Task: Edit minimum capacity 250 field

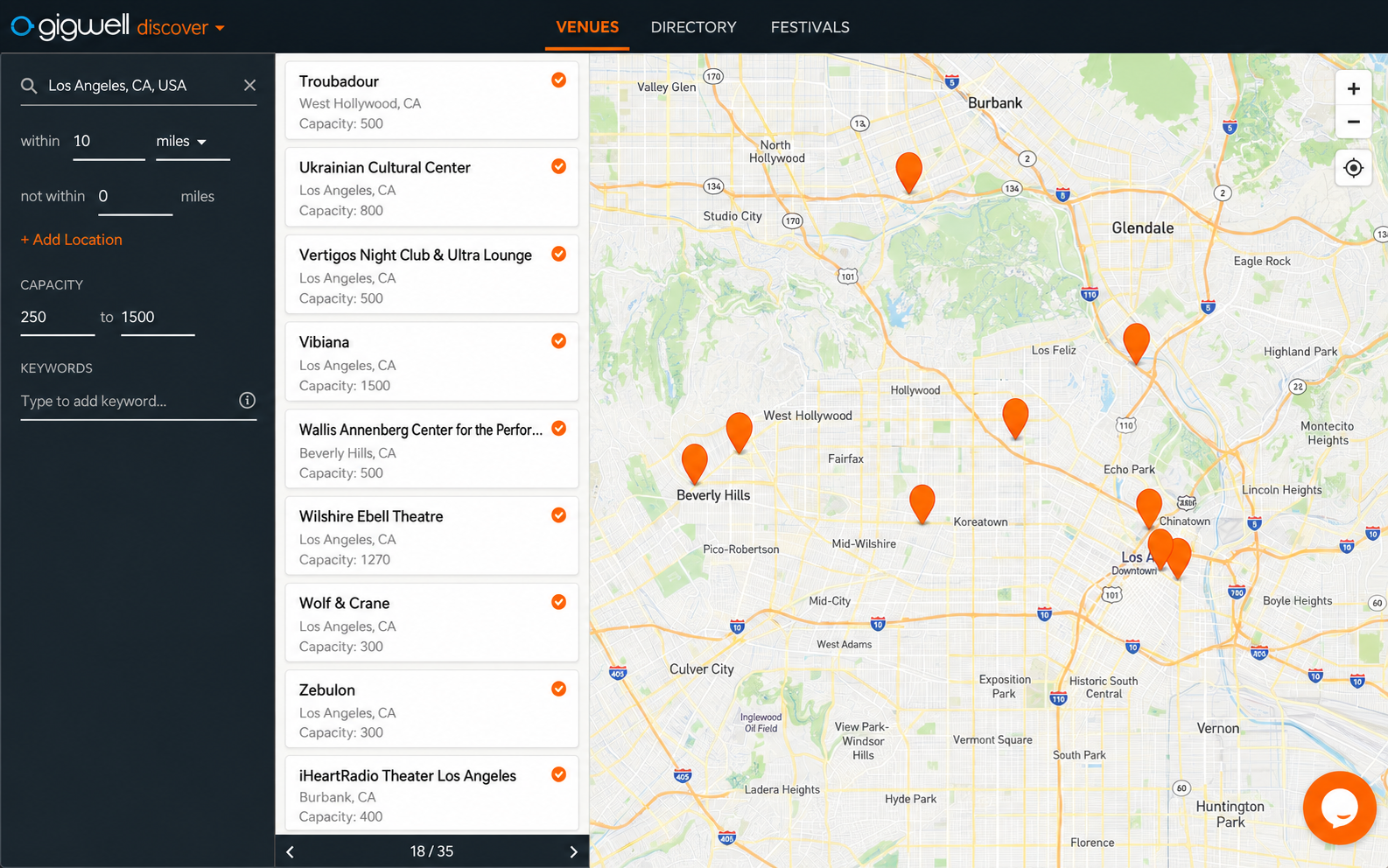Action: 57,317
